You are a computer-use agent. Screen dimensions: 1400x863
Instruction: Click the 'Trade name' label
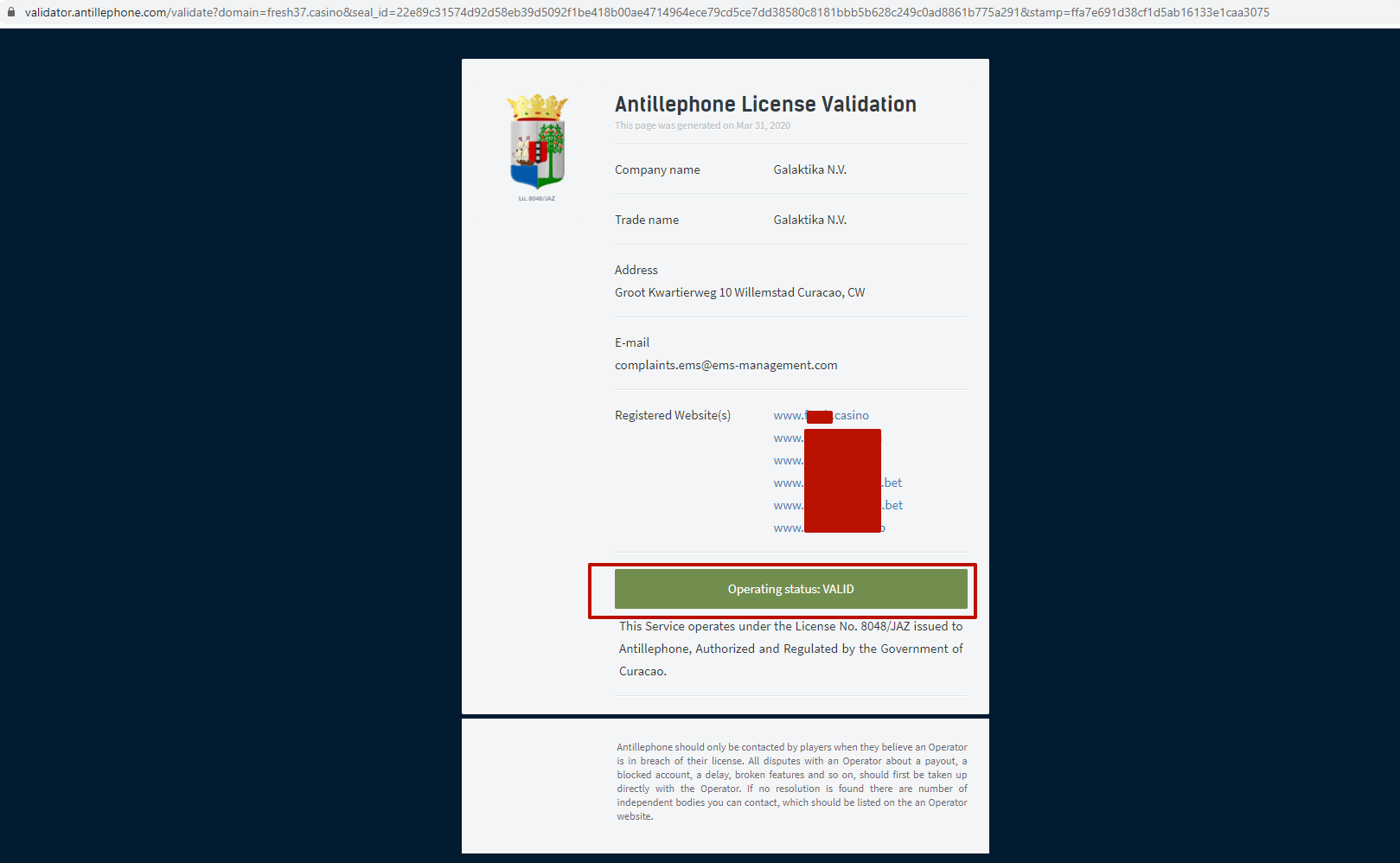pyautogui.click(x=647, y=220)
